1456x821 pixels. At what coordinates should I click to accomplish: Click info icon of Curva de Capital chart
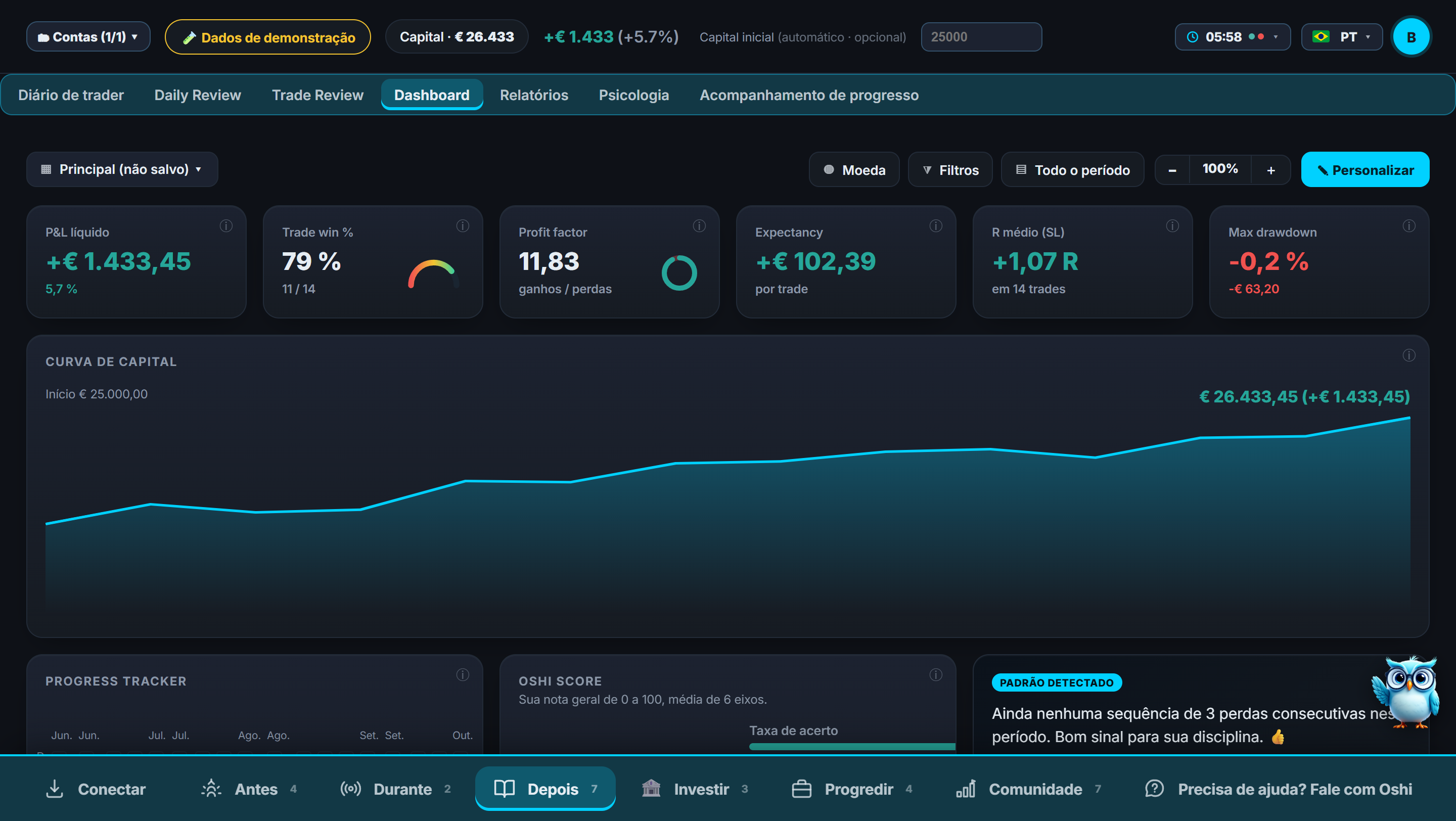1409,355
